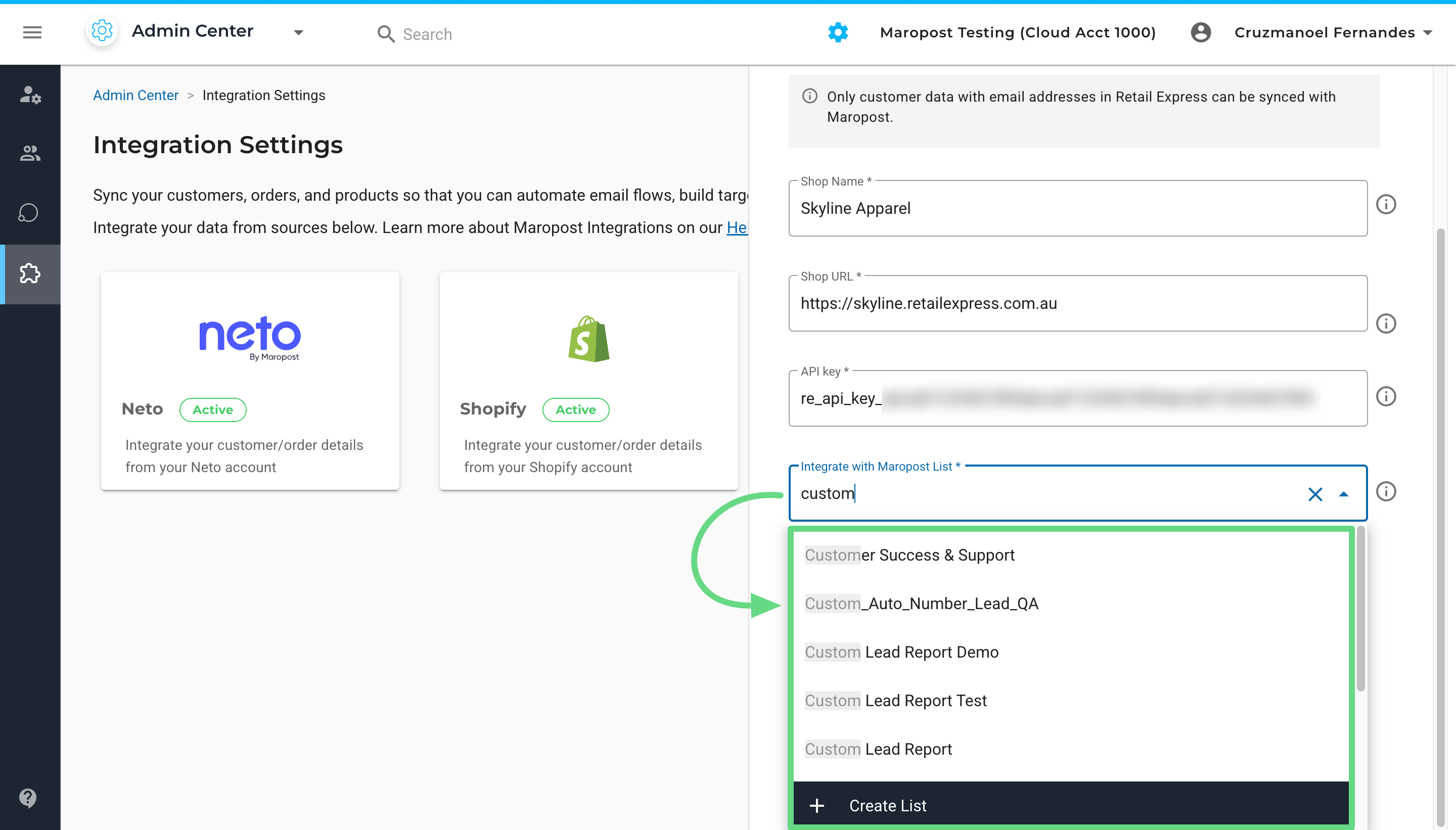The height and width of the screenshot is (830, 1456).
Task: Click the Shopify card description text
Action: [582, 456]
